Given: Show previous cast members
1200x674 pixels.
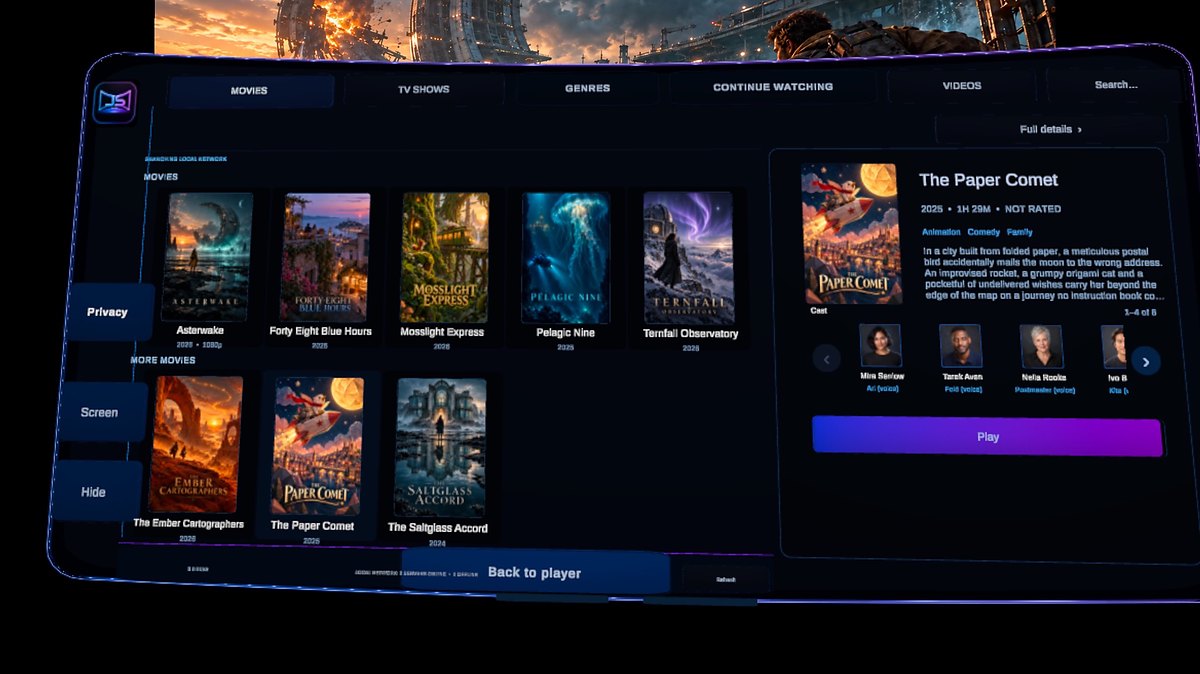Looking at the screenshot, I should coord(826,358).
